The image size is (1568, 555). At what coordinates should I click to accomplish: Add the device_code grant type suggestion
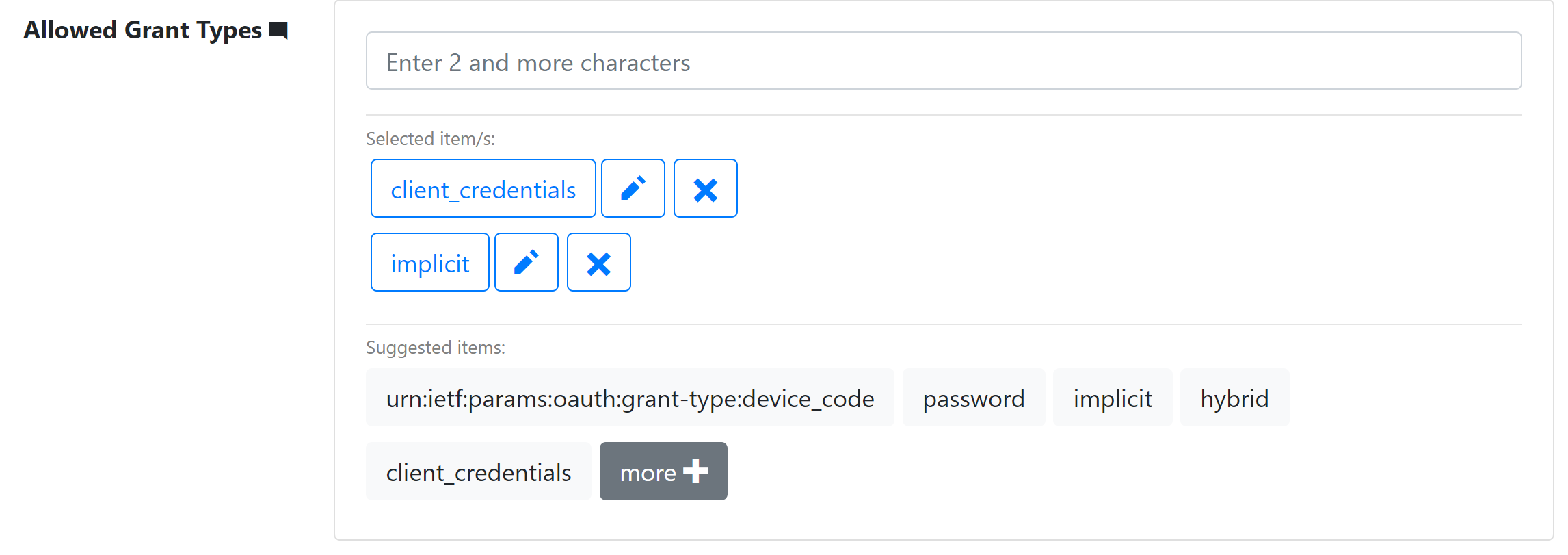(x=630, y=398)
